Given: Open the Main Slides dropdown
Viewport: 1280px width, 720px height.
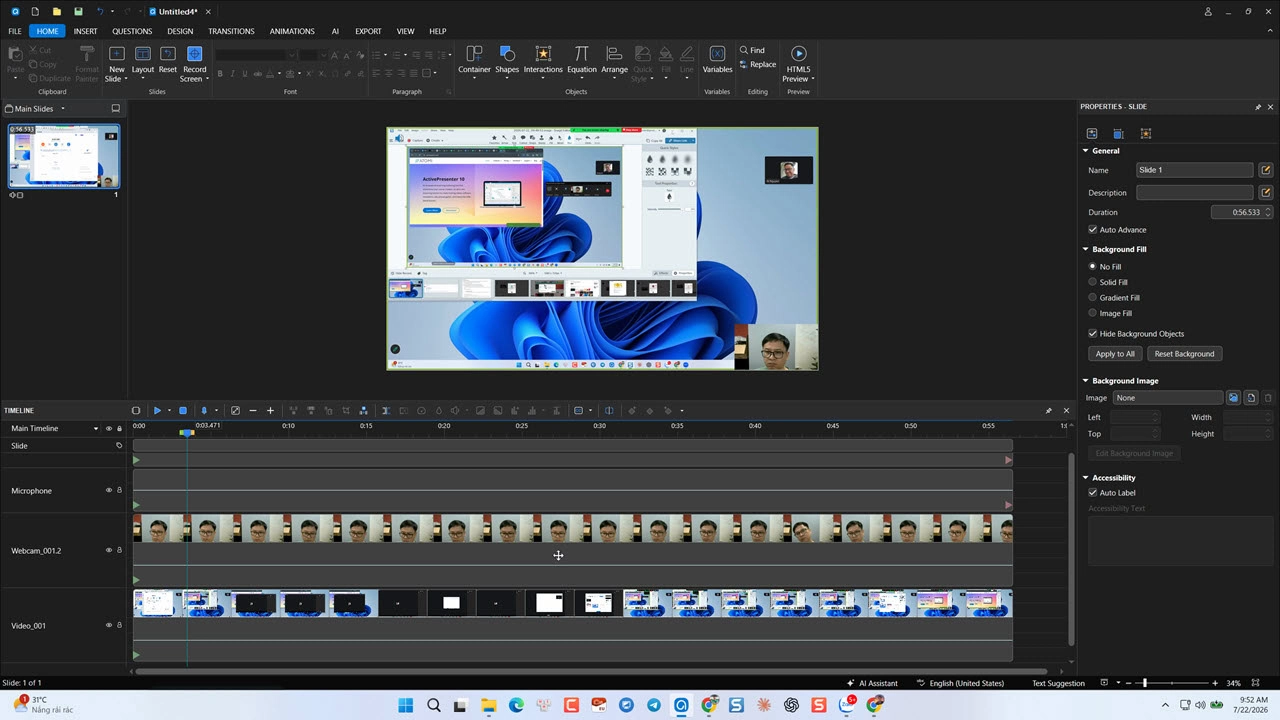Looking at the screenshot, I should coord(63,109).
